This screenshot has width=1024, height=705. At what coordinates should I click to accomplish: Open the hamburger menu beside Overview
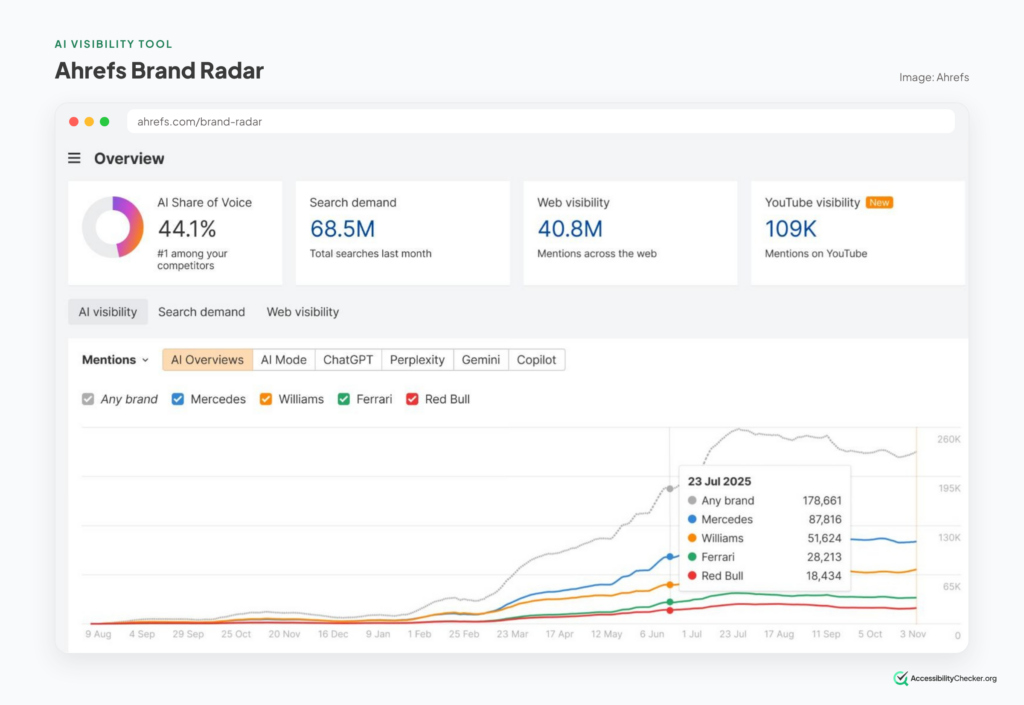(x=74, y=159)
